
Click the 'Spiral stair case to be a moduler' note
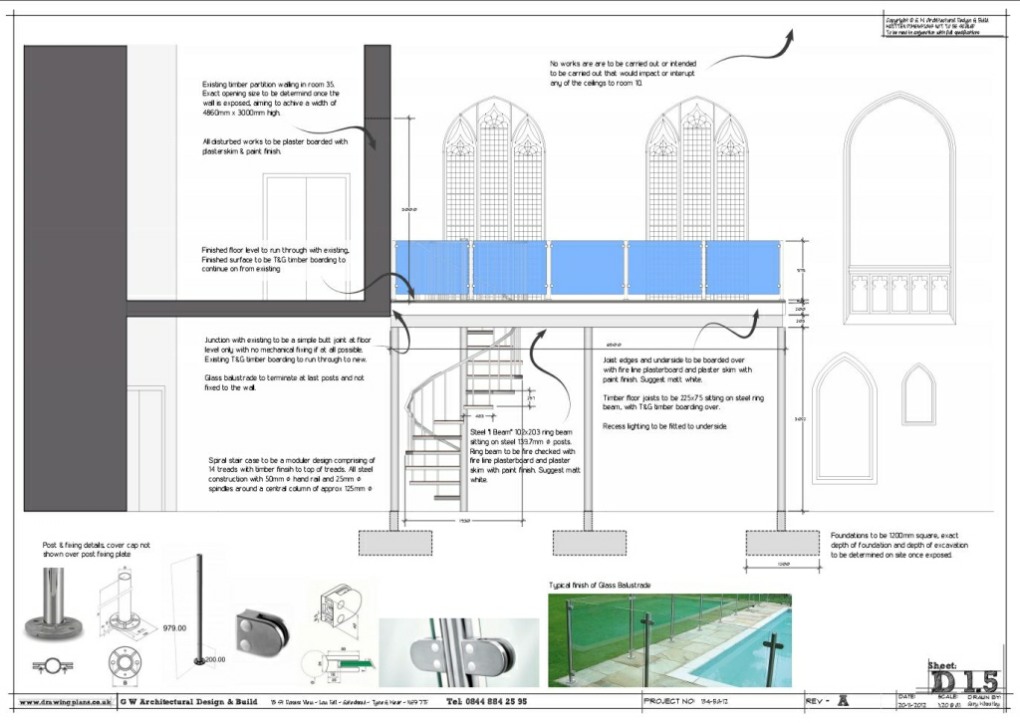tap(291, 474)
